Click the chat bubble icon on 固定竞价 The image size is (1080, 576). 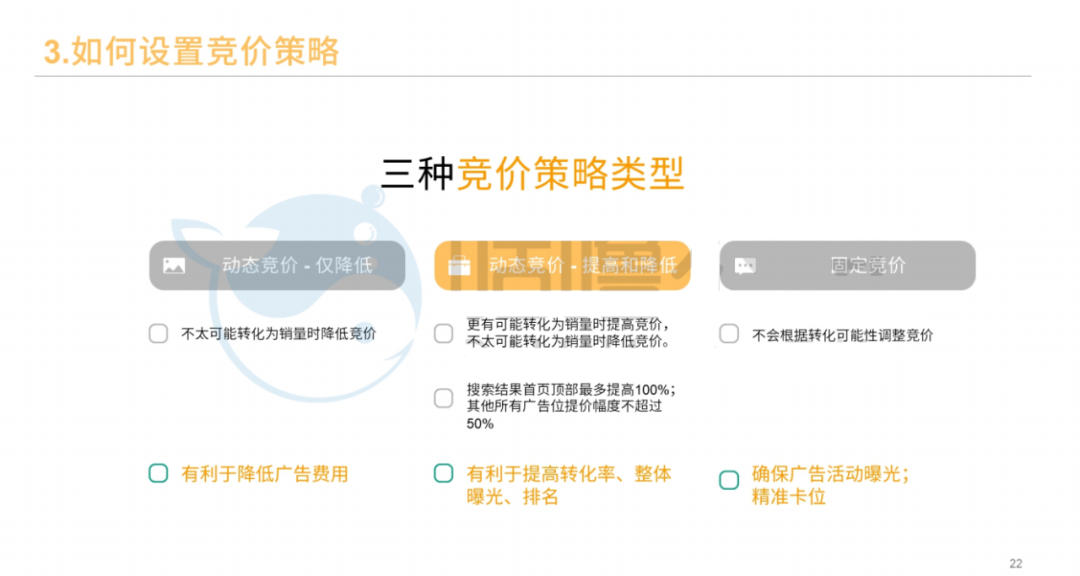tap(745, 266)
